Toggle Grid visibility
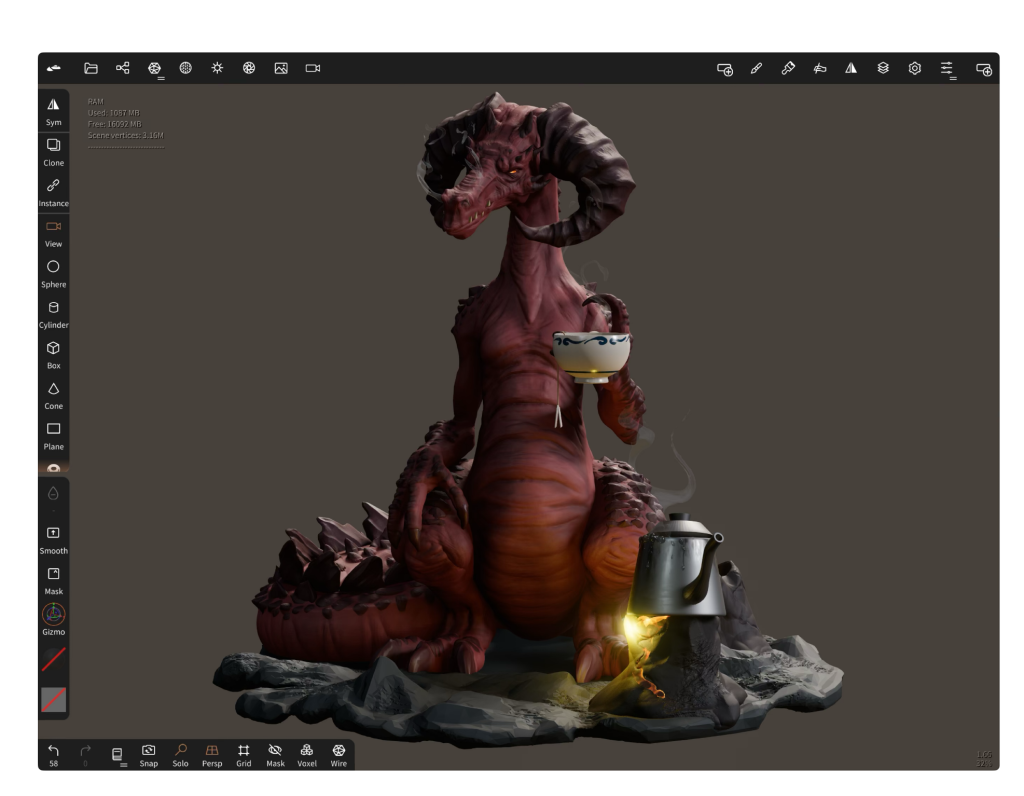This screenshot has height=796, width=1024. [243, 754]
